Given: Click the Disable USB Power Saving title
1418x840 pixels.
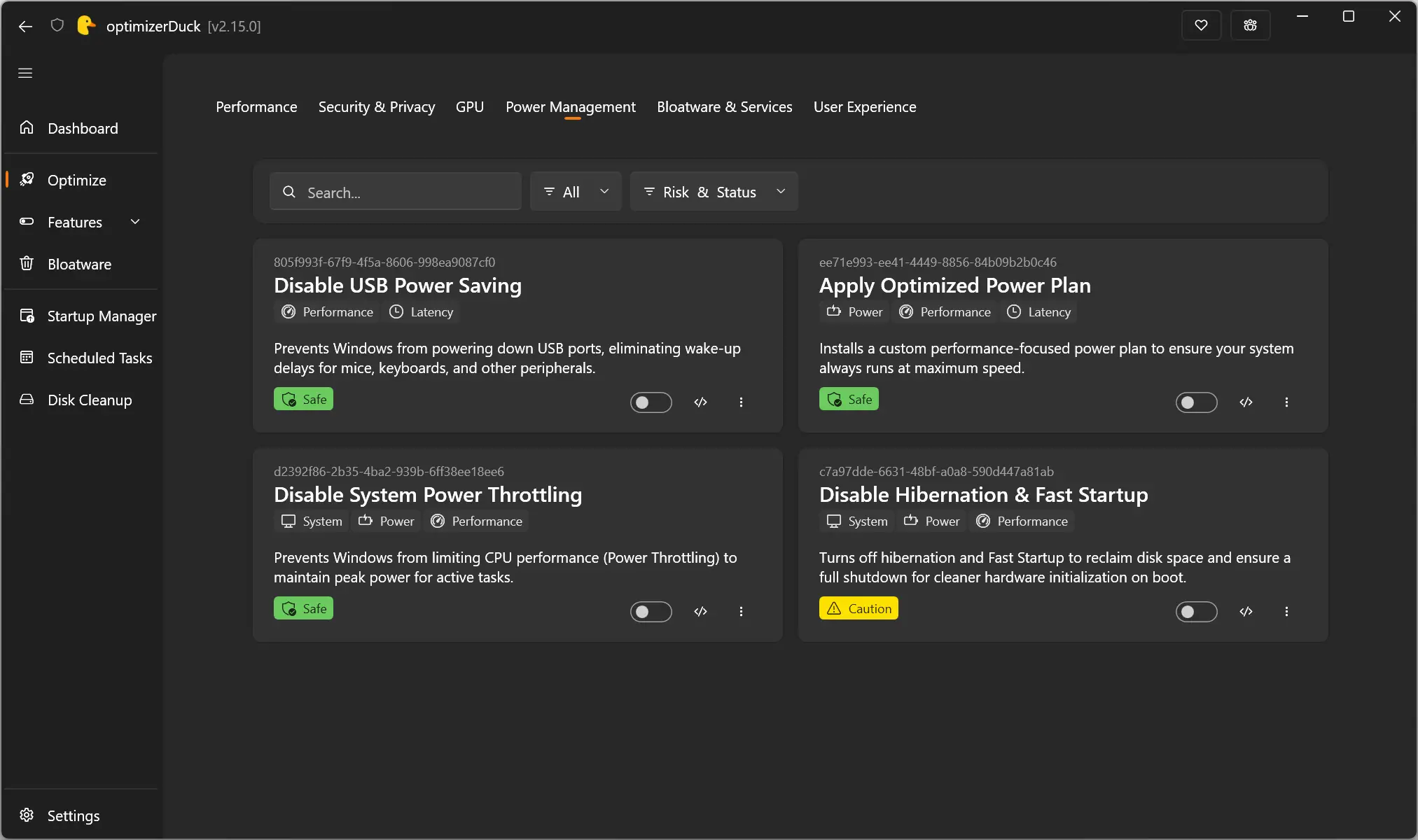Looking at the screenshot, I should (x=398, y=286).
